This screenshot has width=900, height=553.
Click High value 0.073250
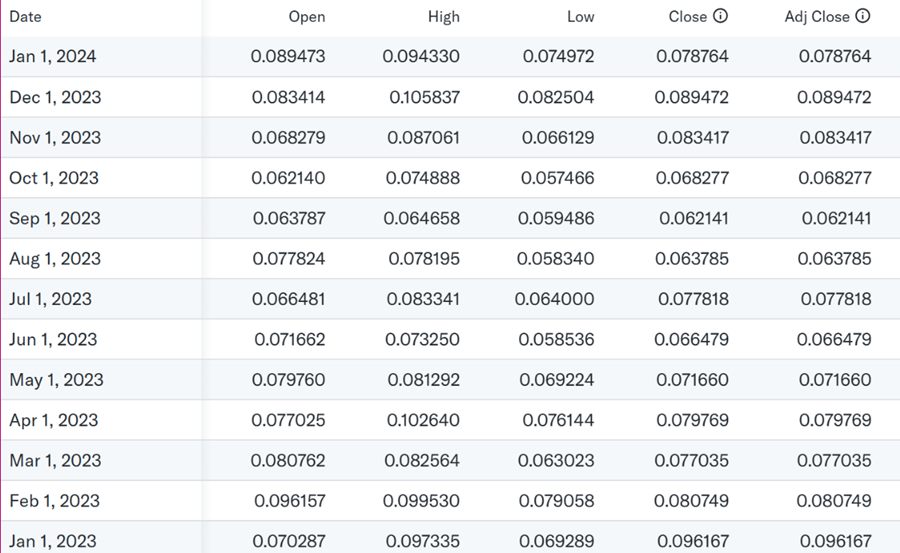(x=422, y=339)
